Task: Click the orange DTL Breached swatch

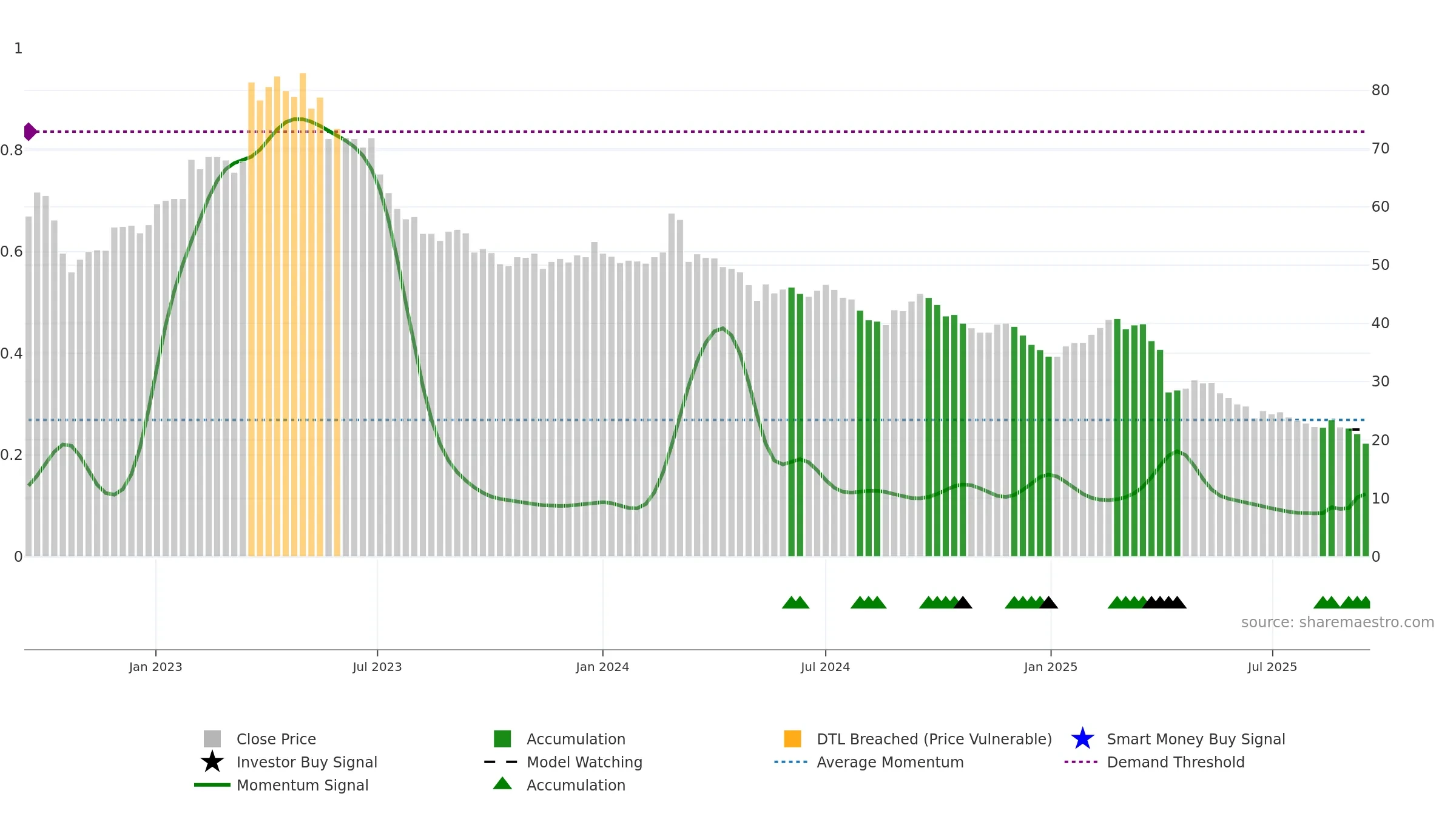Action: (792, 739)
